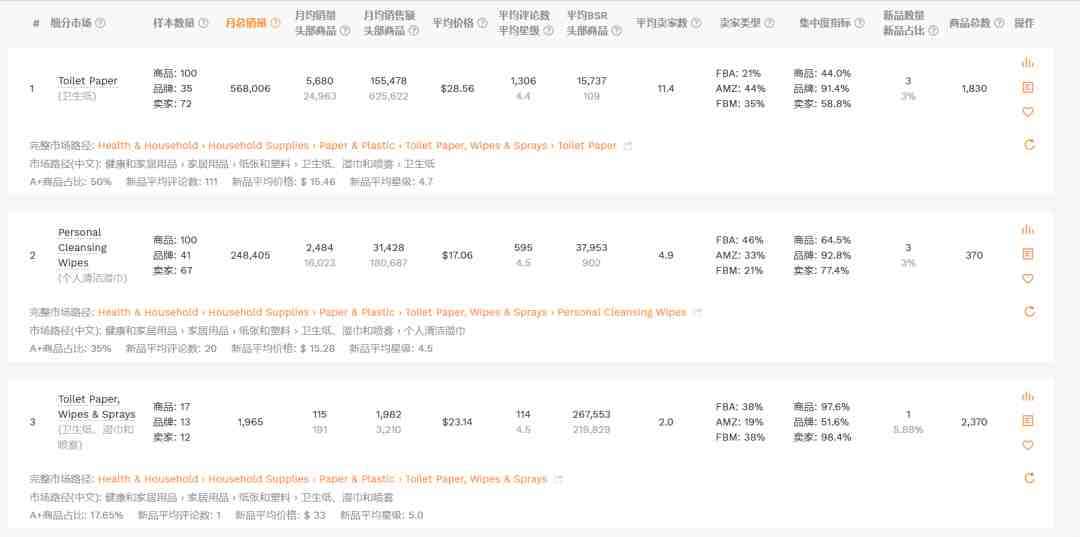Open Household Supplies link in row 2 path
Image resolution: width=1080 pixels, height=537 pixels.
click(259, 312)
